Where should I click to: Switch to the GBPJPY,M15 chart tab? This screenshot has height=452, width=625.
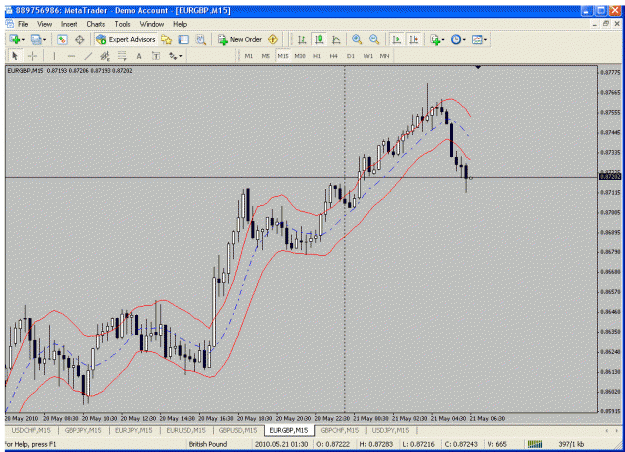(83, 430)
